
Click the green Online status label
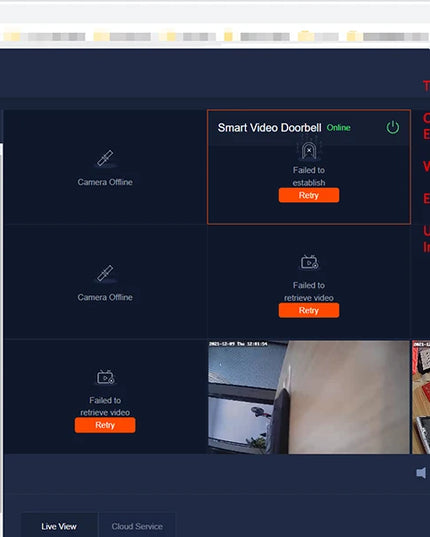tap(338, 128)
